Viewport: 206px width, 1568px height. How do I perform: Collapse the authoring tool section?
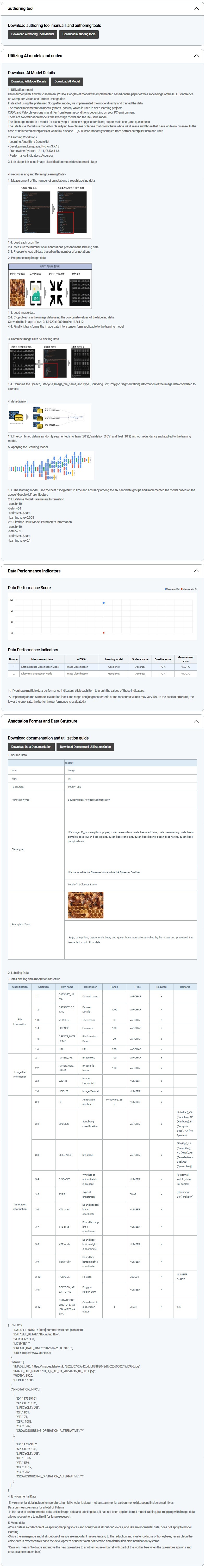[x=196, y=9]
